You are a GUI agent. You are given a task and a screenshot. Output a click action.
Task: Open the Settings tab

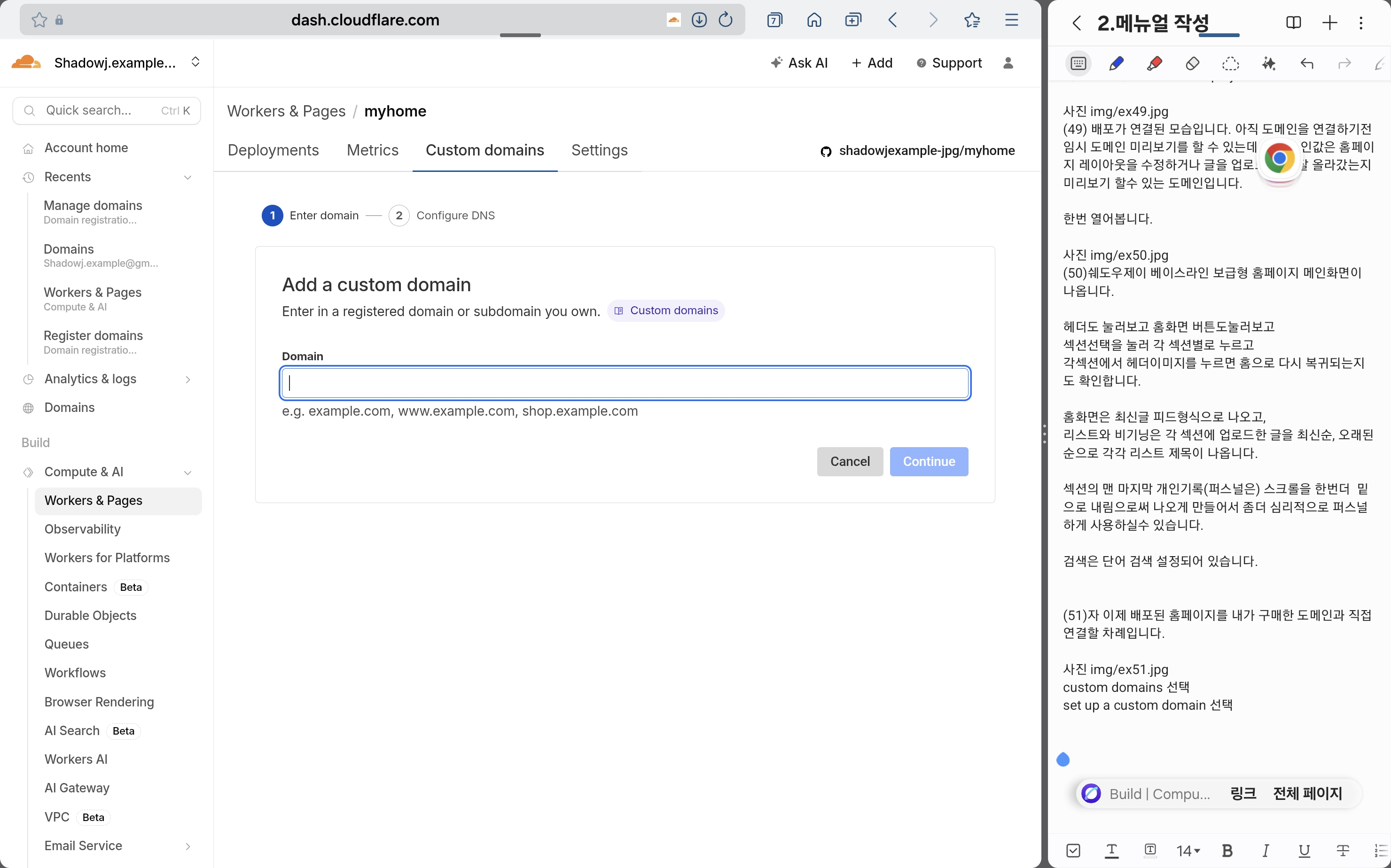[x=599, y=150]
